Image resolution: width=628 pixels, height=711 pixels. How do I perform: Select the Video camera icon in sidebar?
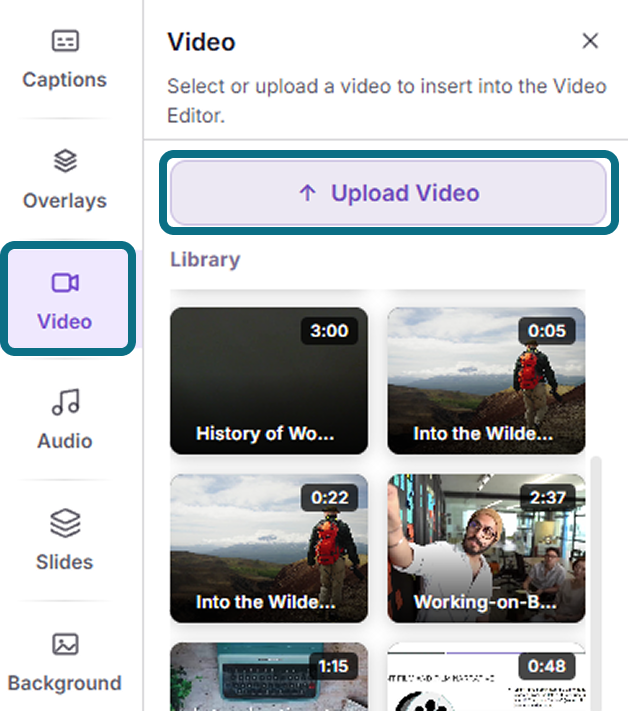(65, 283)
